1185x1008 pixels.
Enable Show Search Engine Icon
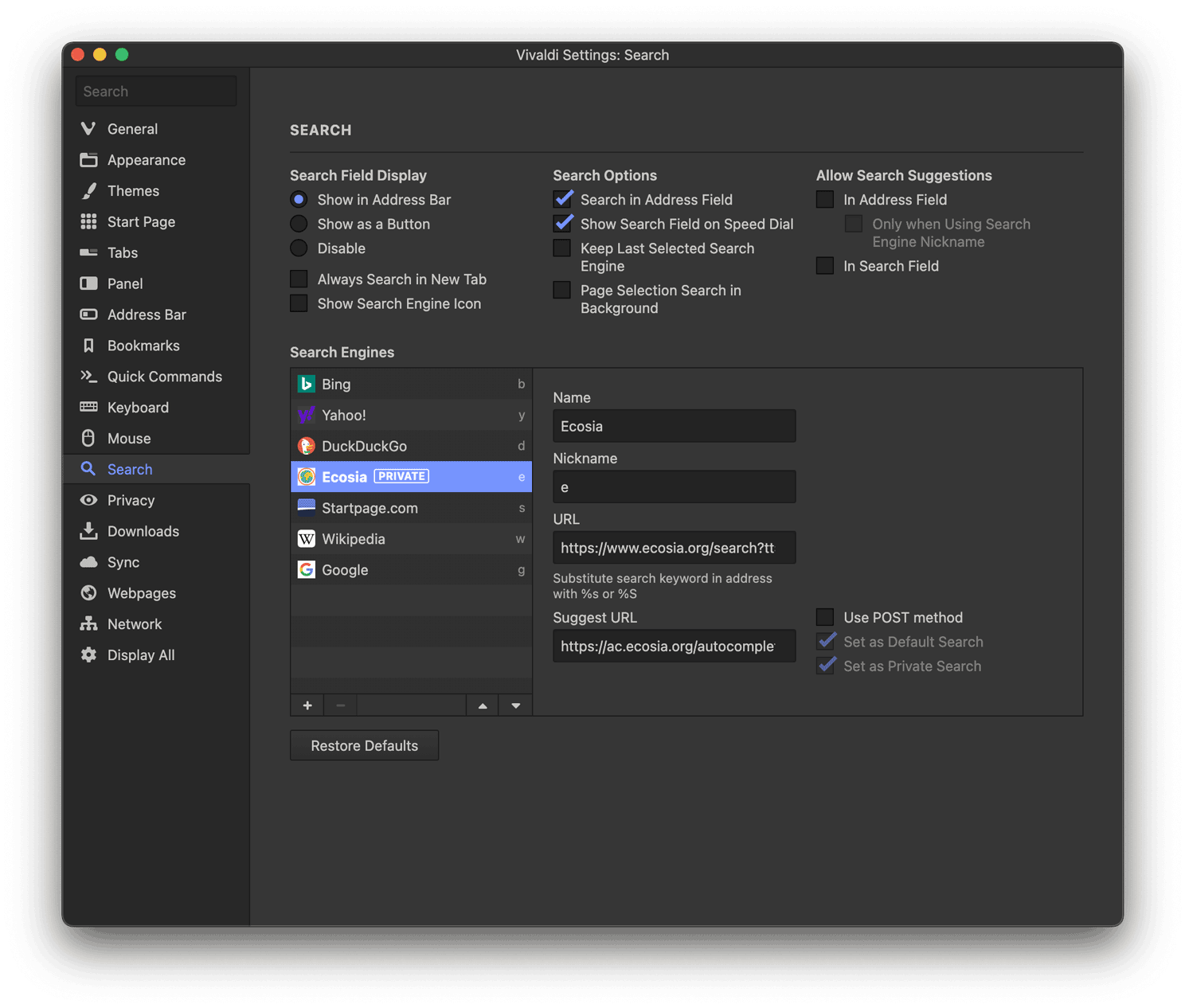click(x=299, y=303)
